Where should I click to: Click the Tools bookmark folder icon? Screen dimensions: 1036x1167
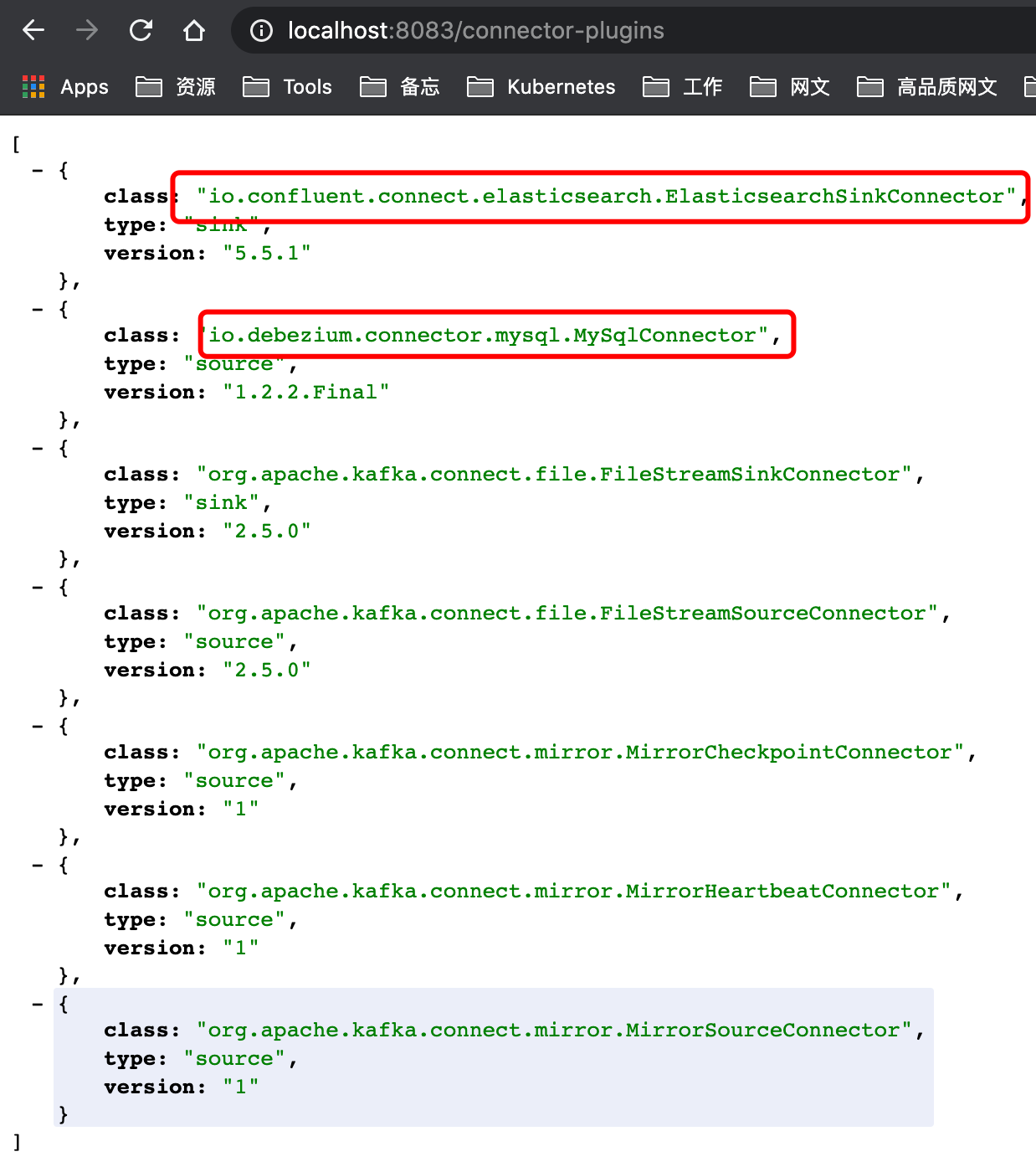pos(256,86)
